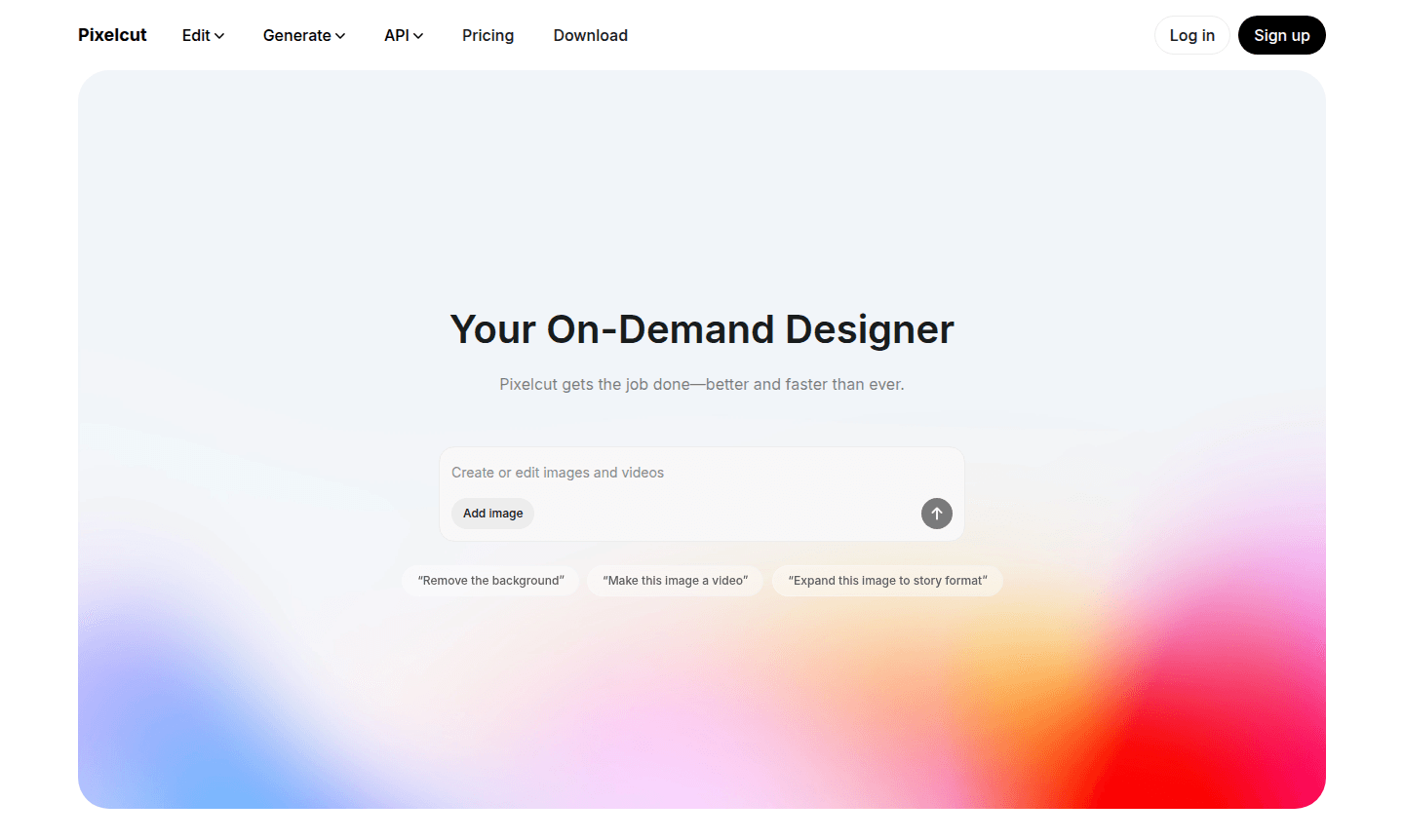Viewport: 1404px width, 840px height.
Task: Select the "Remove the background" suggestion
Action: [490, 581]
